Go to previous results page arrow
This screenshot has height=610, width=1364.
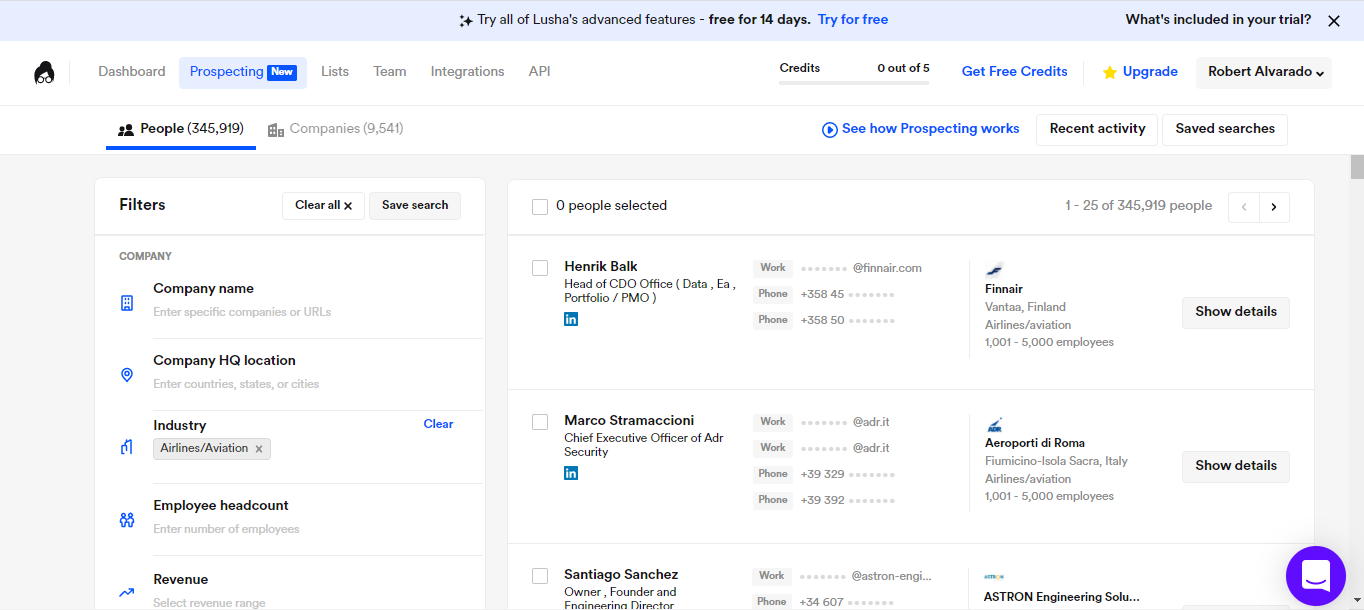(x=1244, y=207)
